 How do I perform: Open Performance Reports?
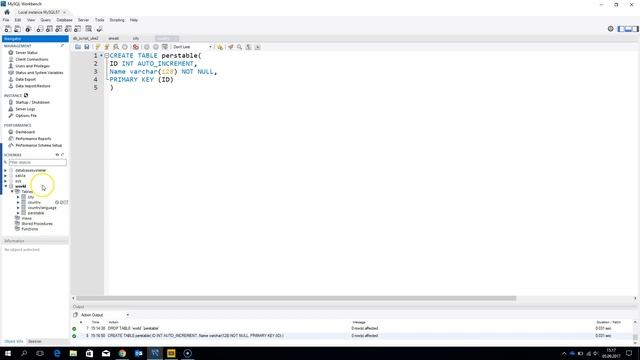33,139
